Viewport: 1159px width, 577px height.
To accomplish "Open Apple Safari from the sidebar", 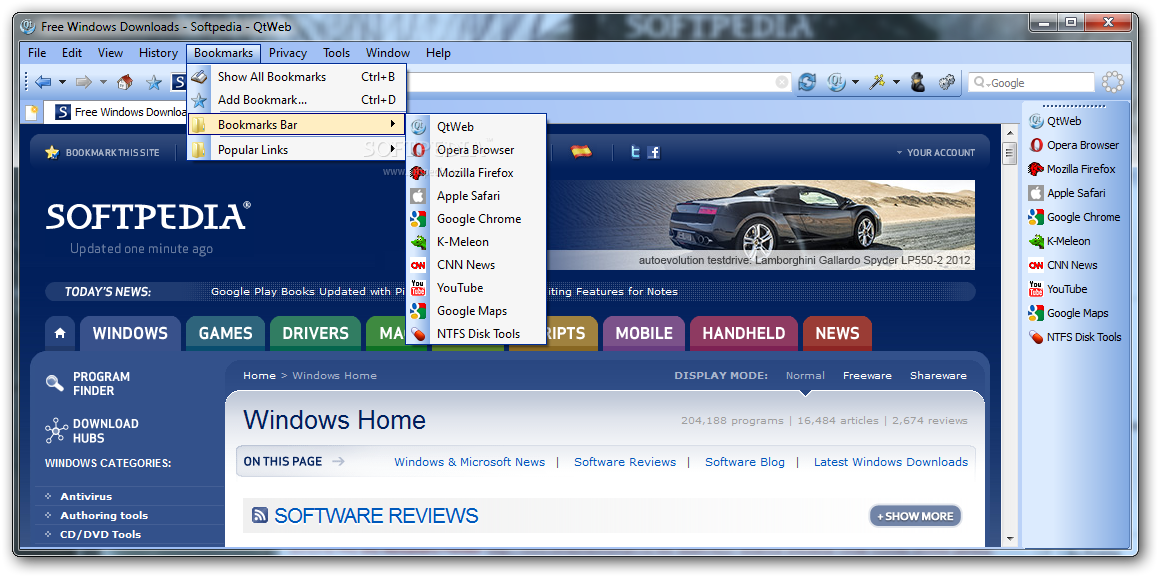I will tap(1067, 193).
